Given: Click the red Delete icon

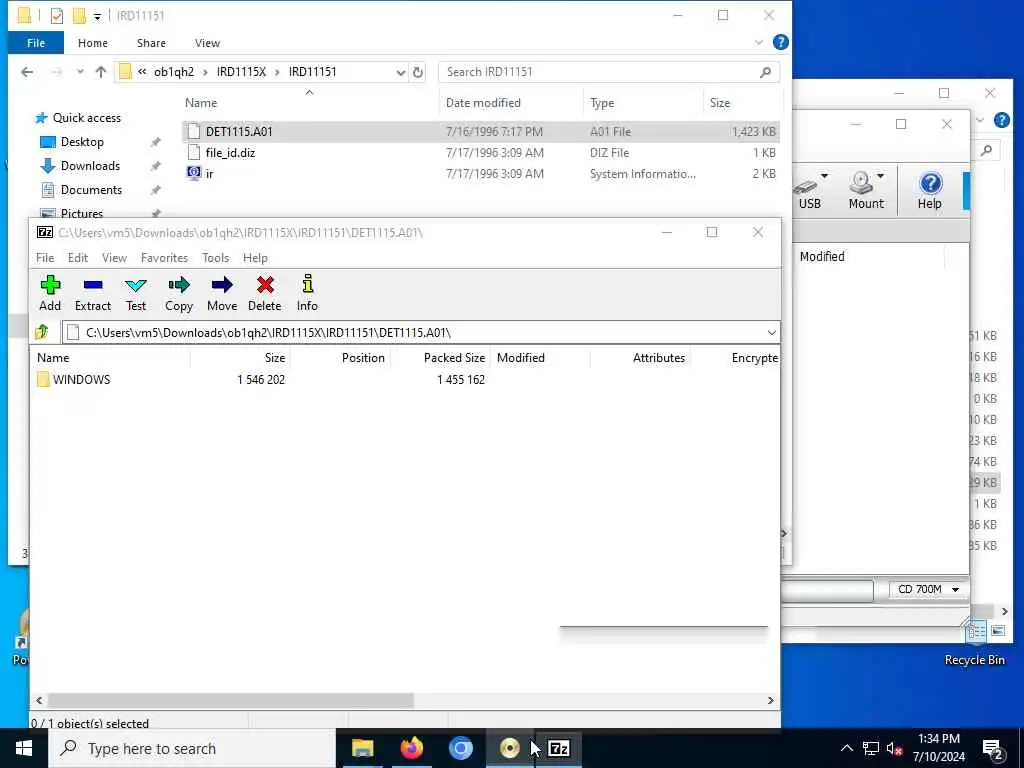Looking at the screenshot, I should point(264,293).
